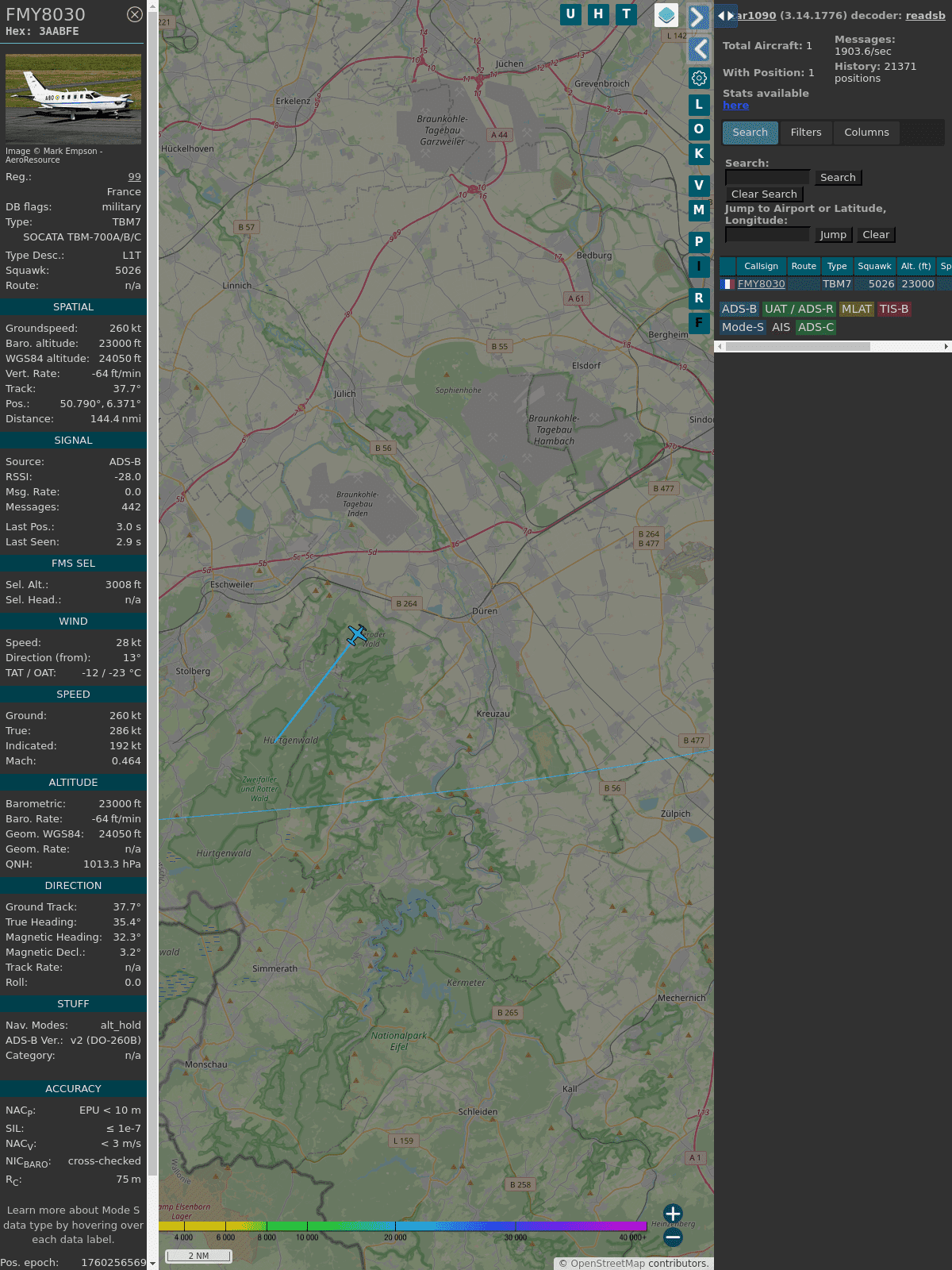Sort table by Callsign column
The width and height of the screenshot is (952, 1270).
761,267
